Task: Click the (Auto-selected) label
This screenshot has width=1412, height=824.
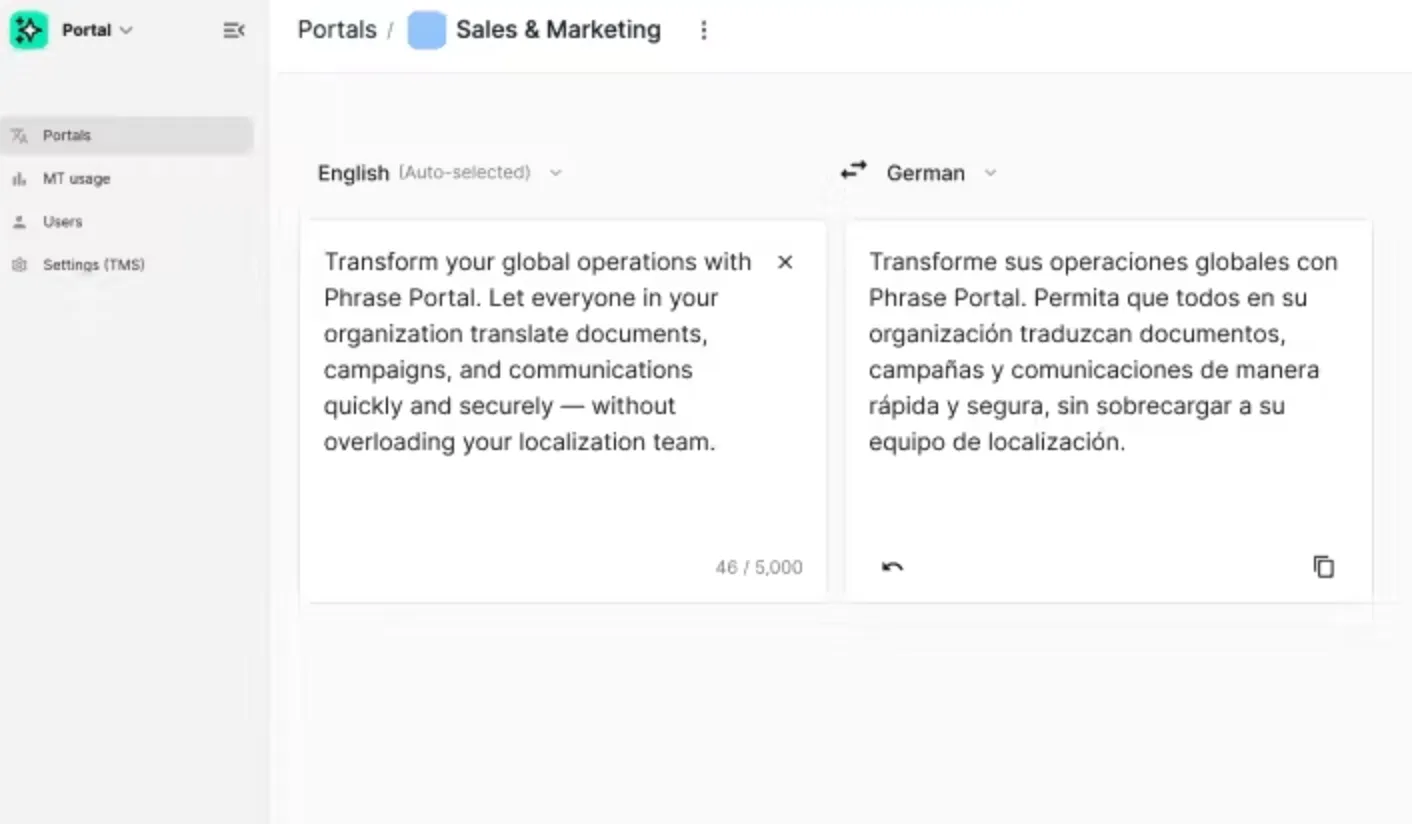Action: click(465, 172)
